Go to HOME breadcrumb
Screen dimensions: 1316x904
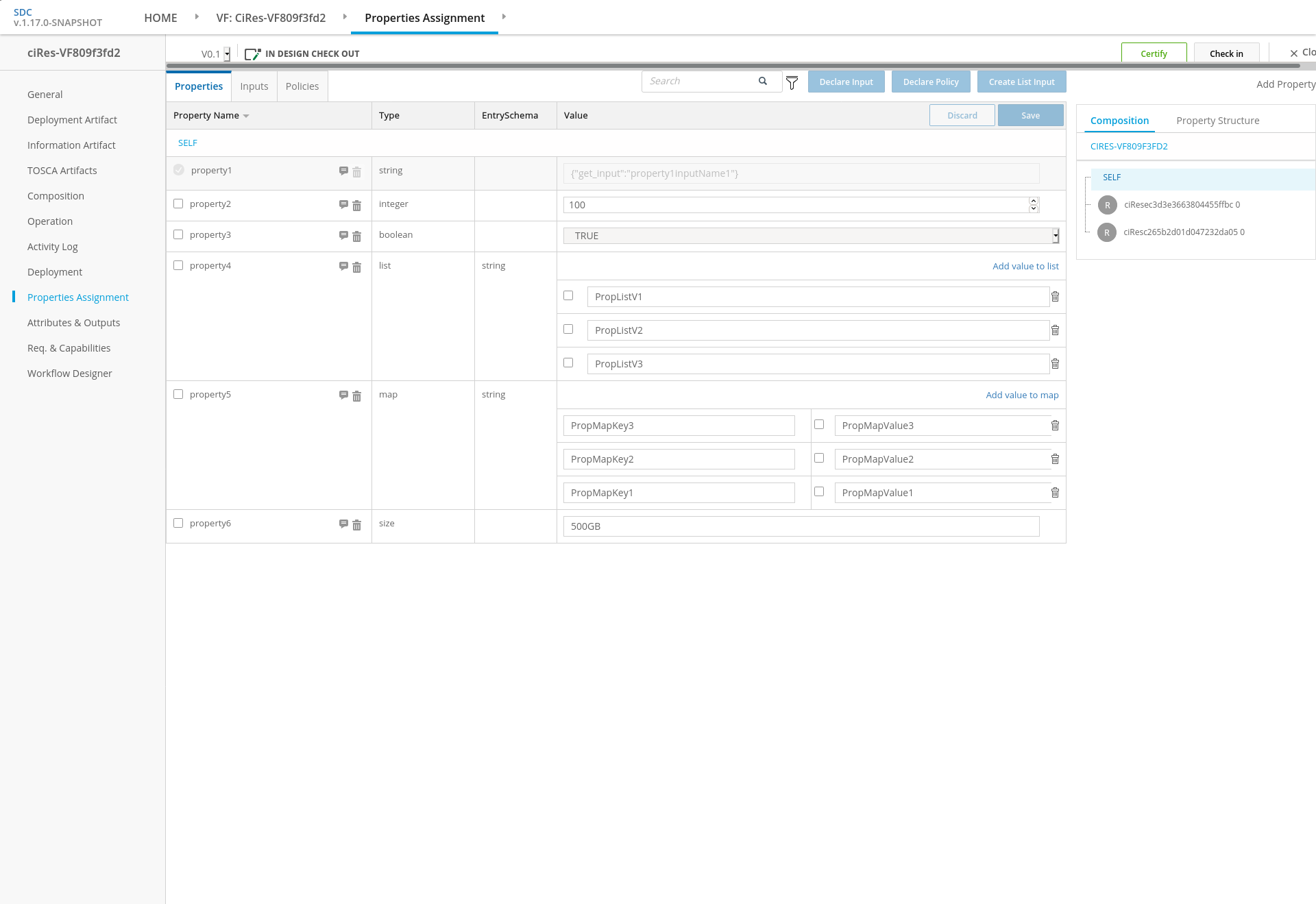click(160, 18)
